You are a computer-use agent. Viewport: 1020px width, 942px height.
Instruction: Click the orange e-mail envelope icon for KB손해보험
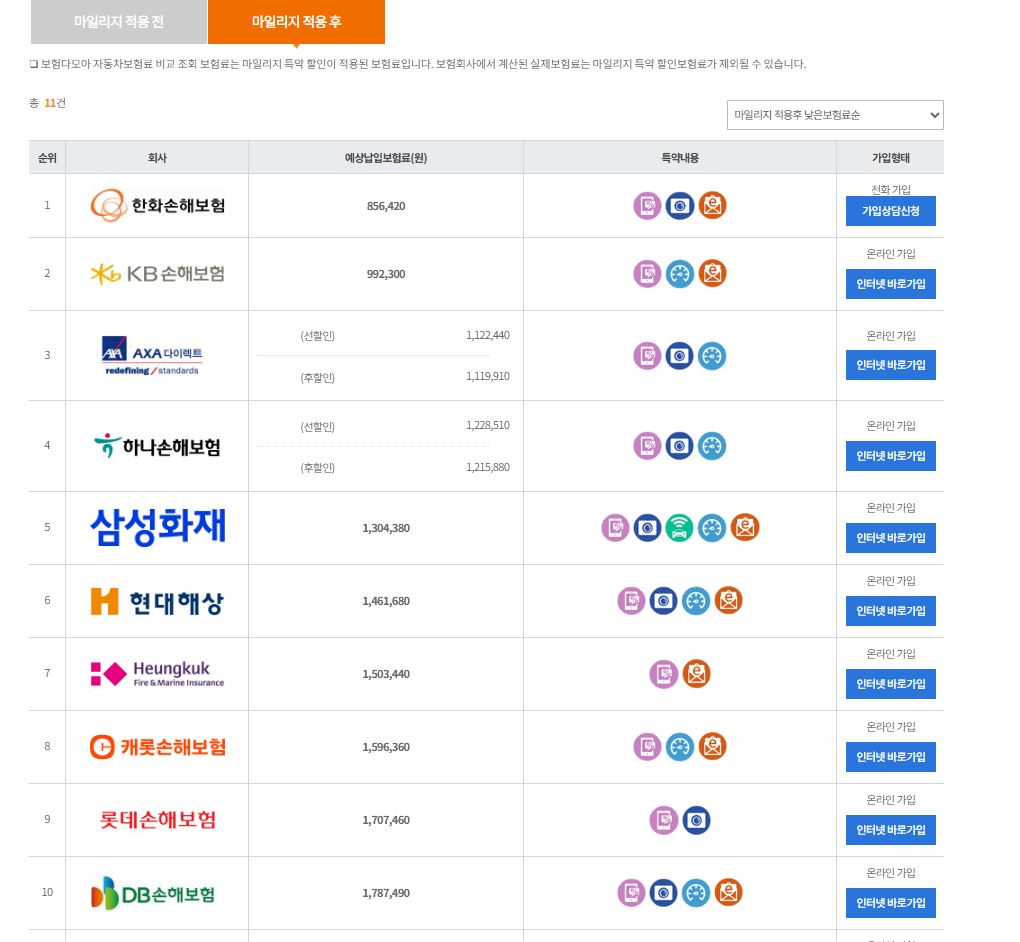712,274
